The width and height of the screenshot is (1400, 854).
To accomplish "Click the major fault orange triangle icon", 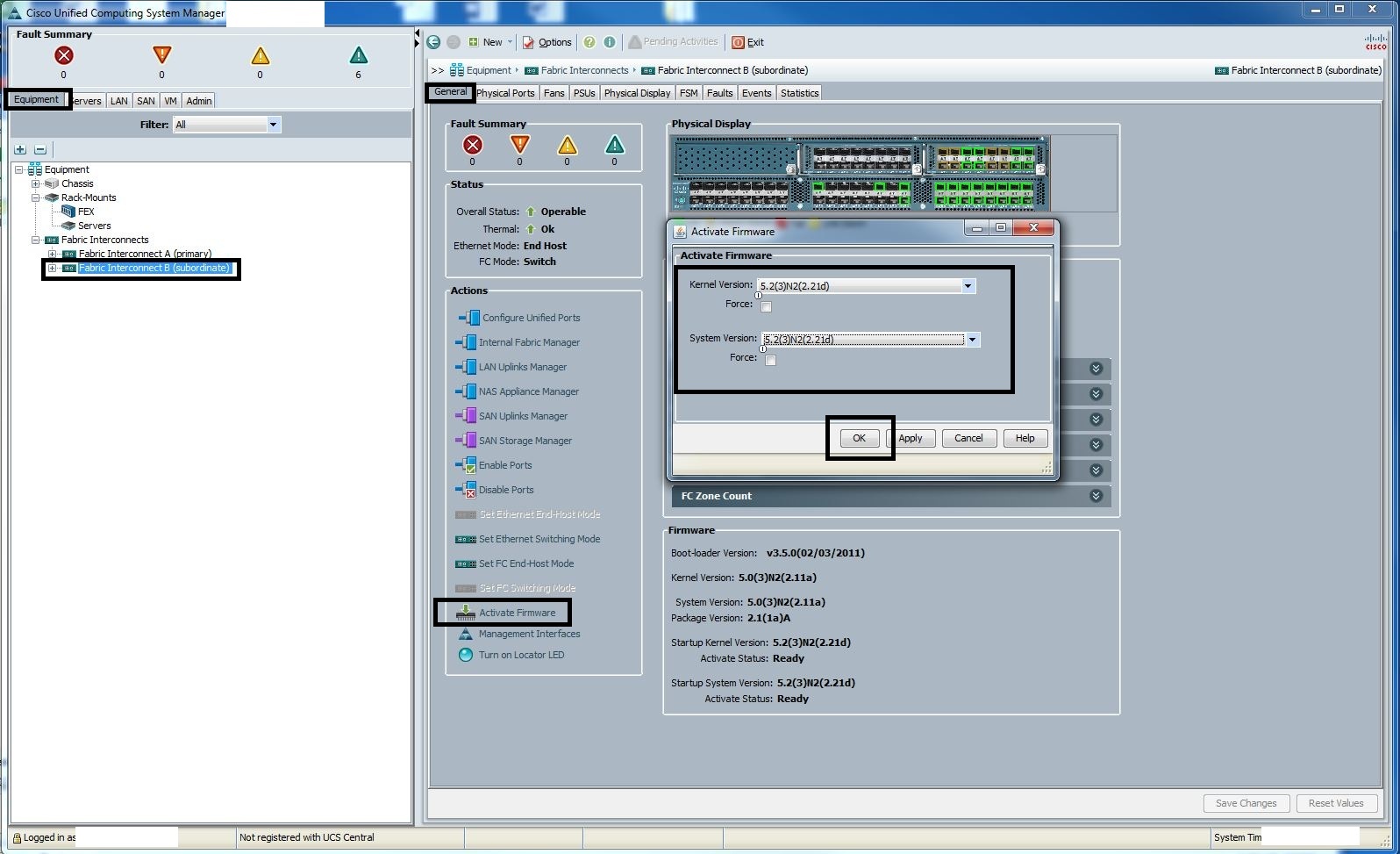I will (x=161, y=55).
